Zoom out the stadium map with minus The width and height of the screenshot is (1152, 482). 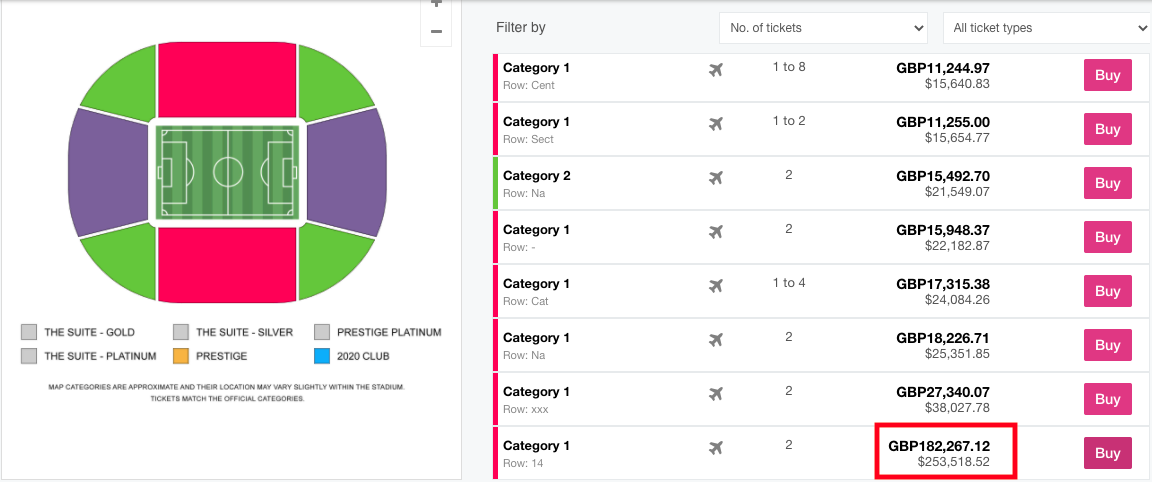coord(436,31)
